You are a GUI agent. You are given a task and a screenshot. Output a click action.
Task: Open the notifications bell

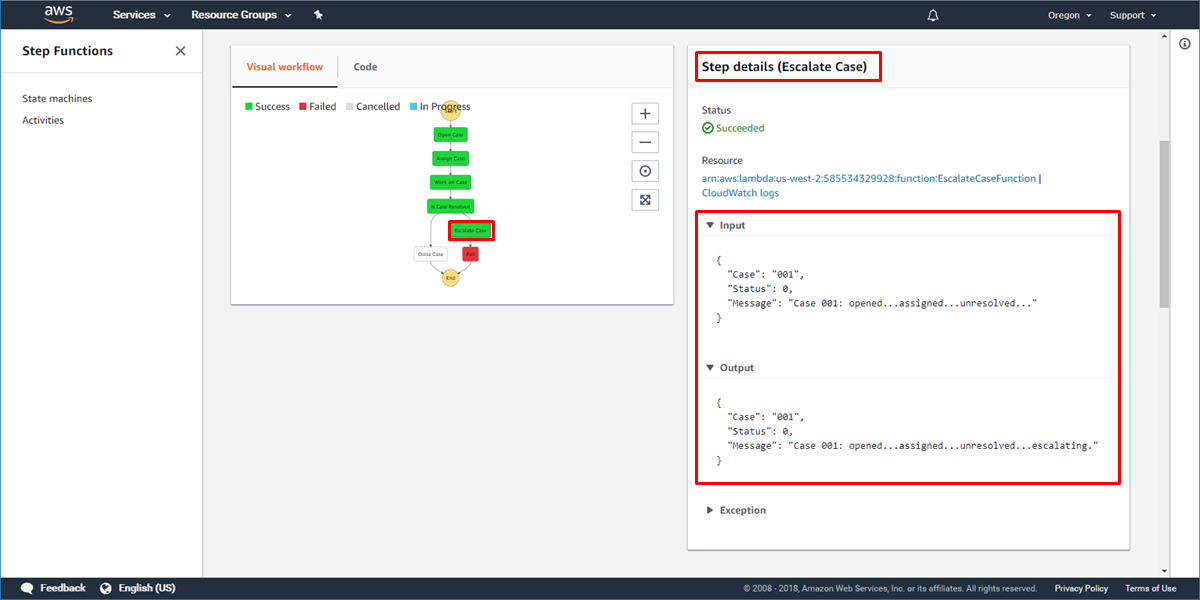(932, 14)
